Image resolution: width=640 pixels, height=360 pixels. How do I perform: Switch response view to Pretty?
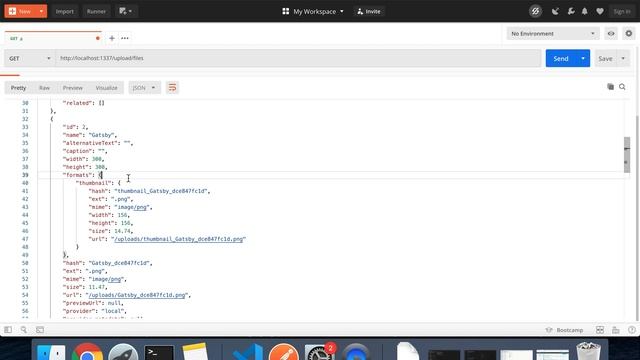point(18,88)
